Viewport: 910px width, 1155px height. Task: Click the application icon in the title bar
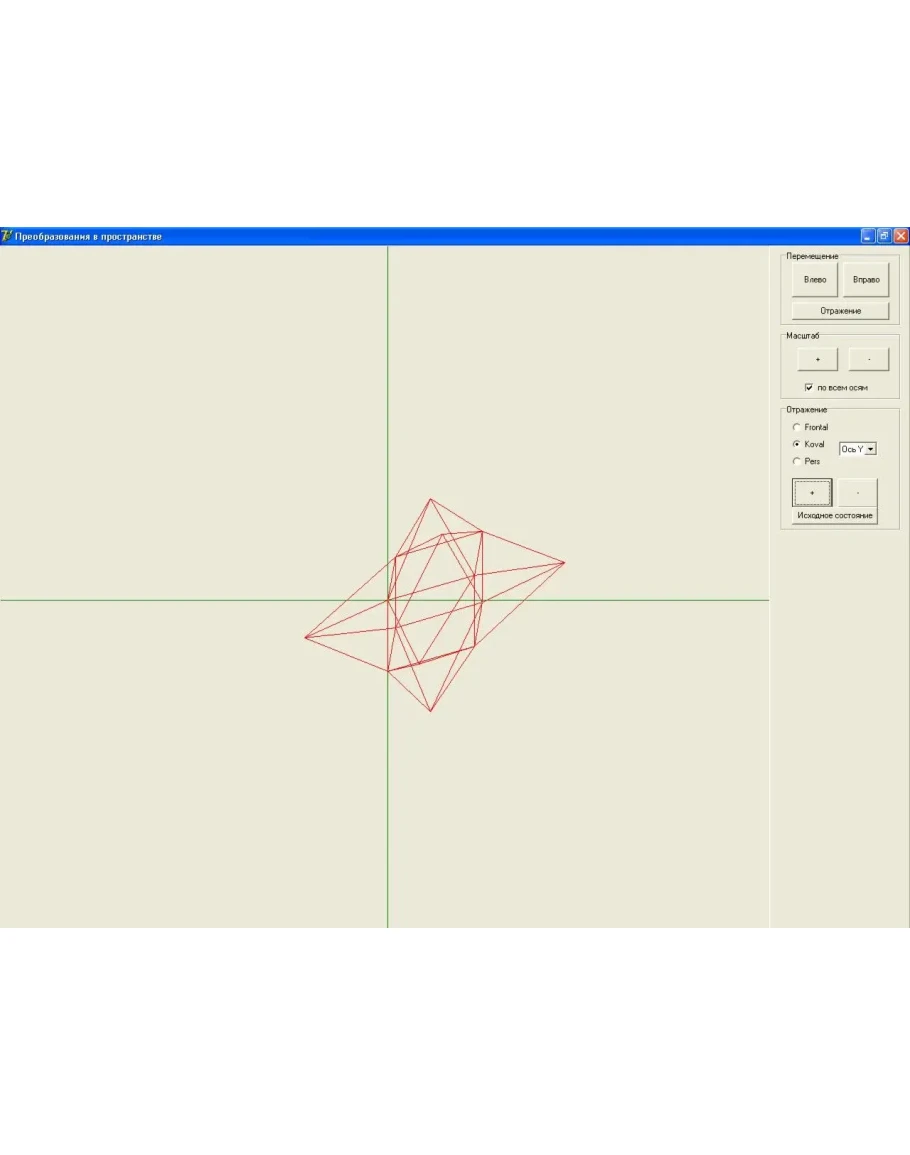(7, 236)
